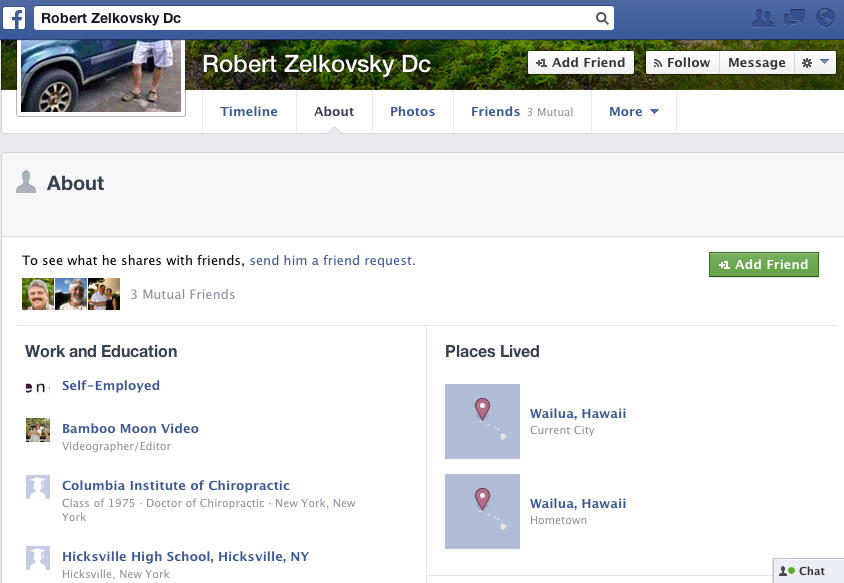
Task: Click the Message button
Action: pos(756,62)
